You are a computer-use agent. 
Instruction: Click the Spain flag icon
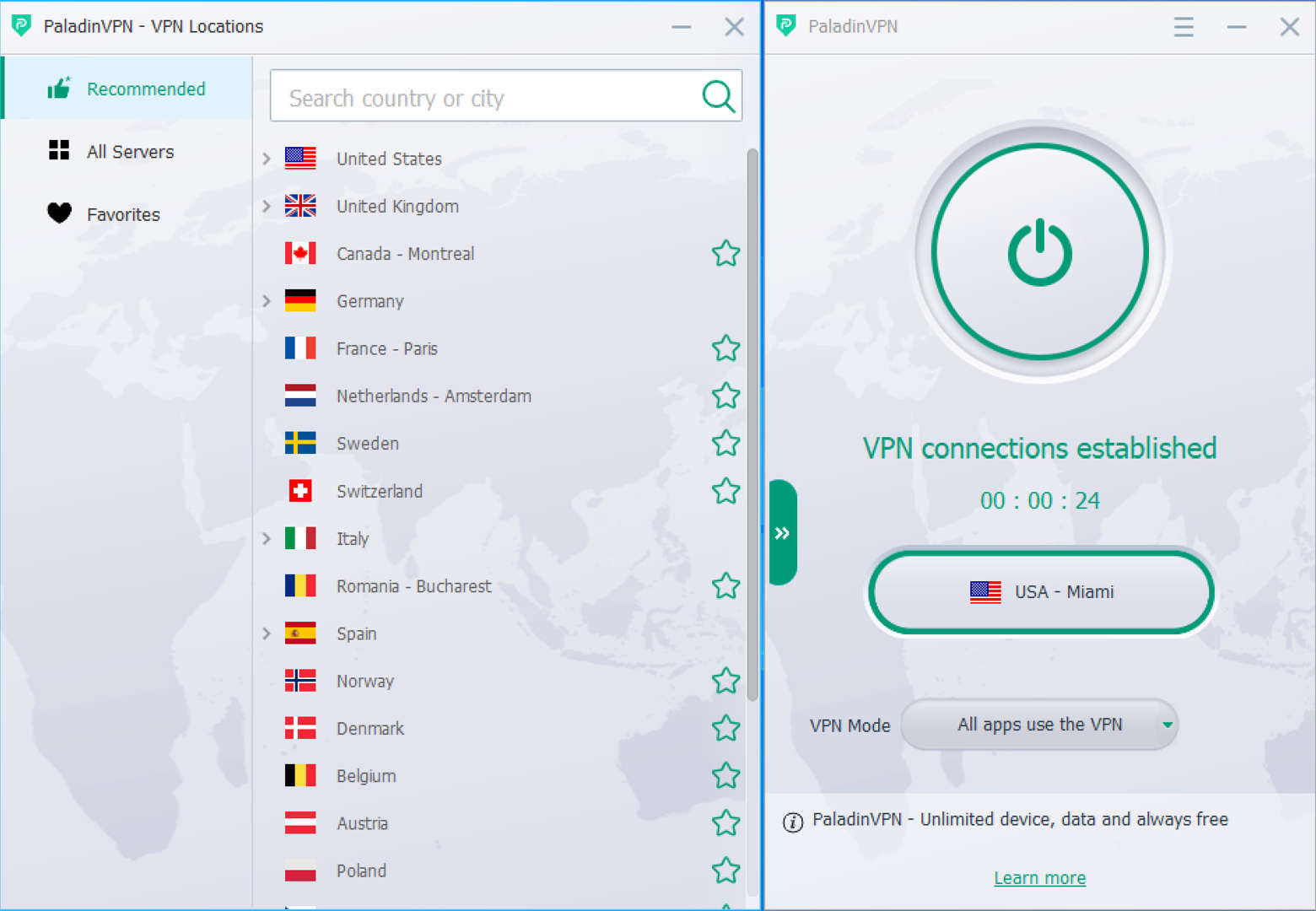pos(300,633)
